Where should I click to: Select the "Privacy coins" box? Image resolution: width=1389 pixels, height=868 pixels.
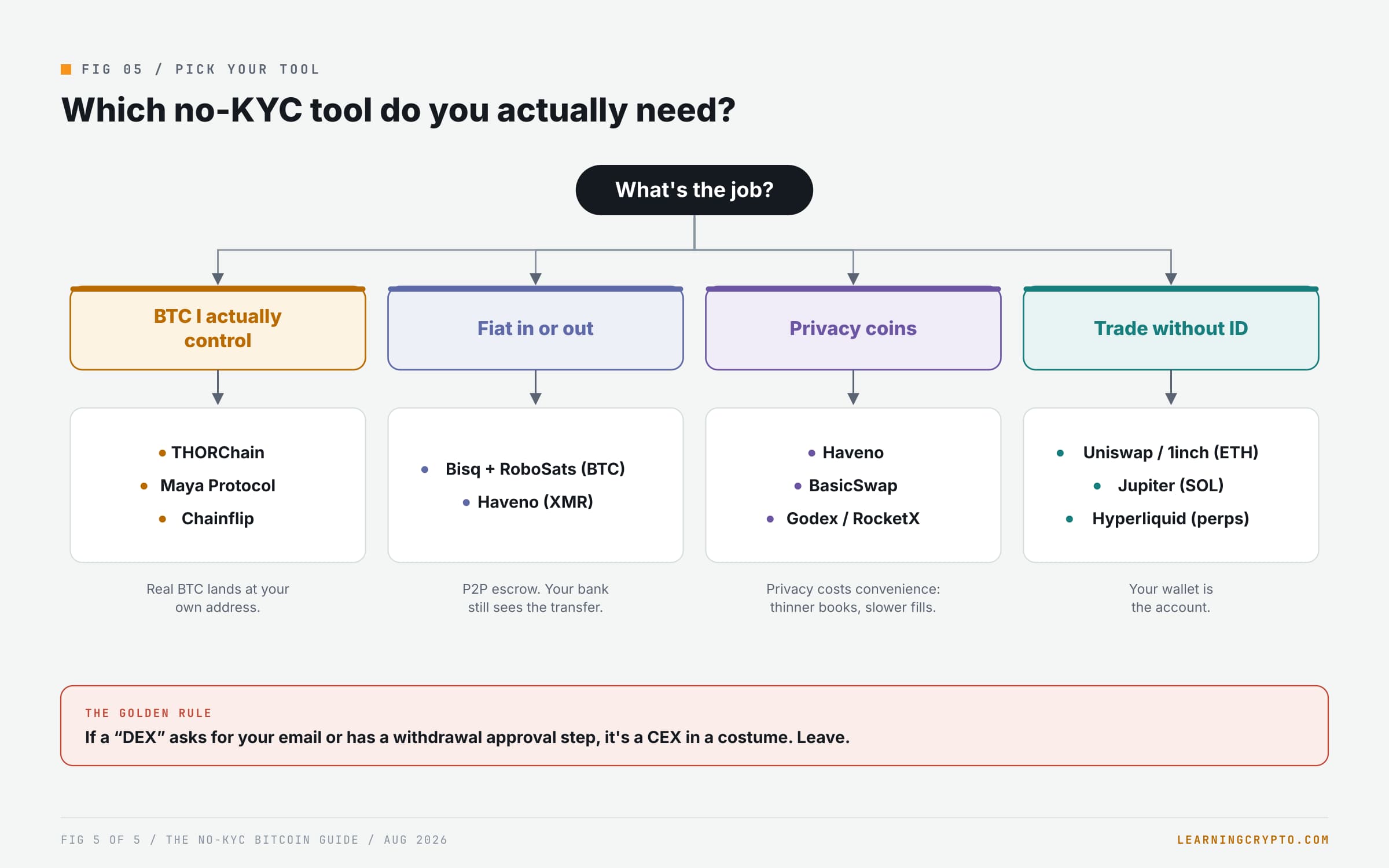pyautogui.click(x=853, y=328)
